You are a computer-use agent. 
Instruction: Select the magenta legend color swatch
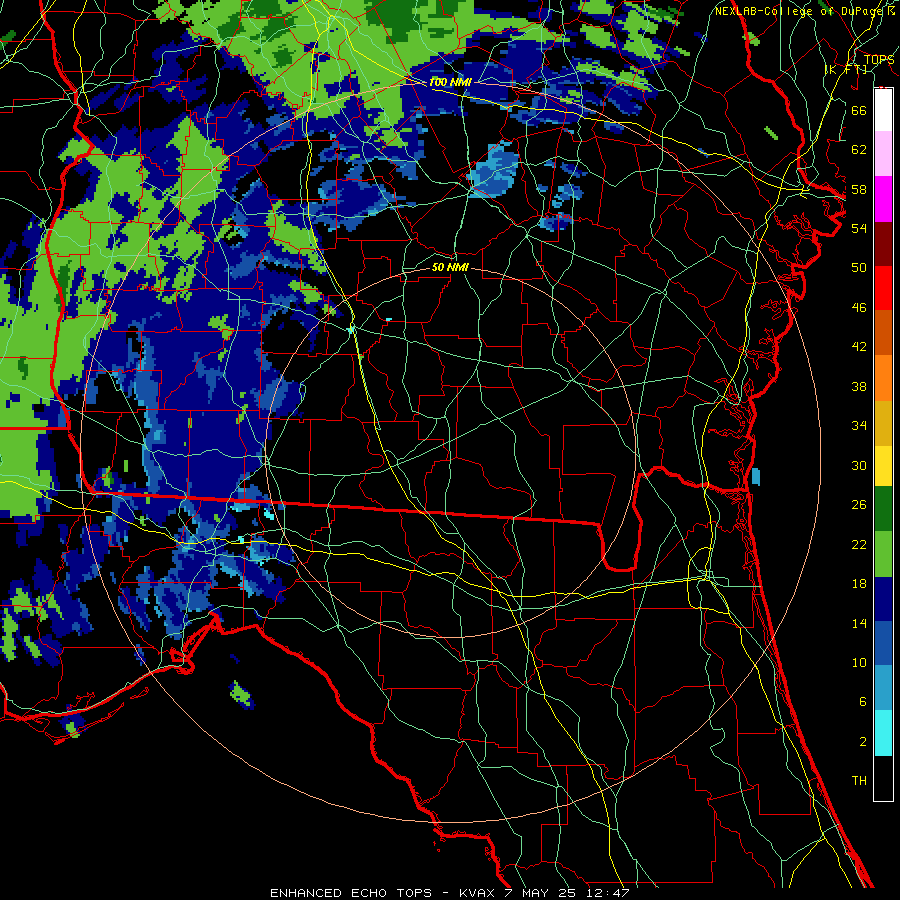coord(883,199)
